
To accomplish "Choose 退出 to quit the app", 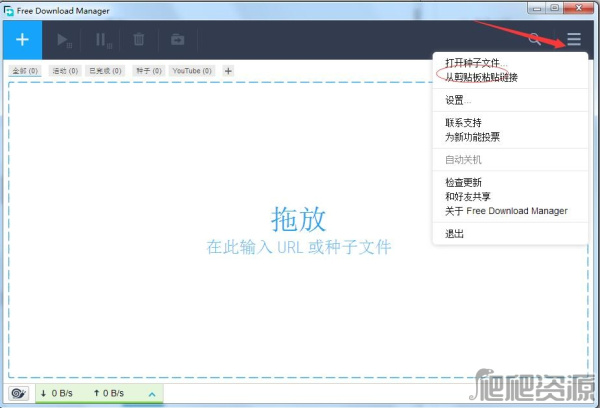I will click(x=510, y=233).
